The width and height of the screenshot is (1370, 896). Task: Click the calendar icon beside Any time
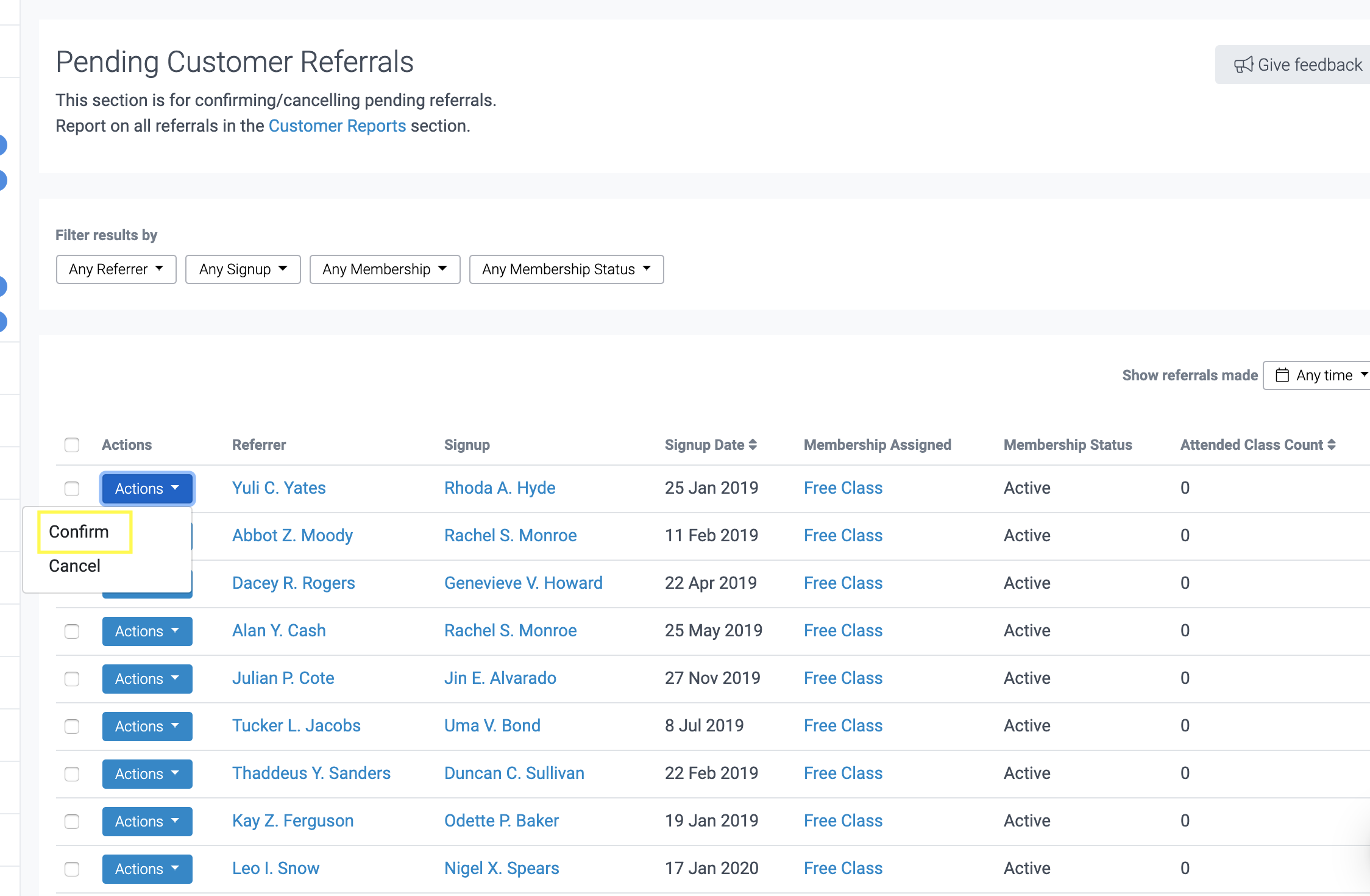click(1282, 375)
